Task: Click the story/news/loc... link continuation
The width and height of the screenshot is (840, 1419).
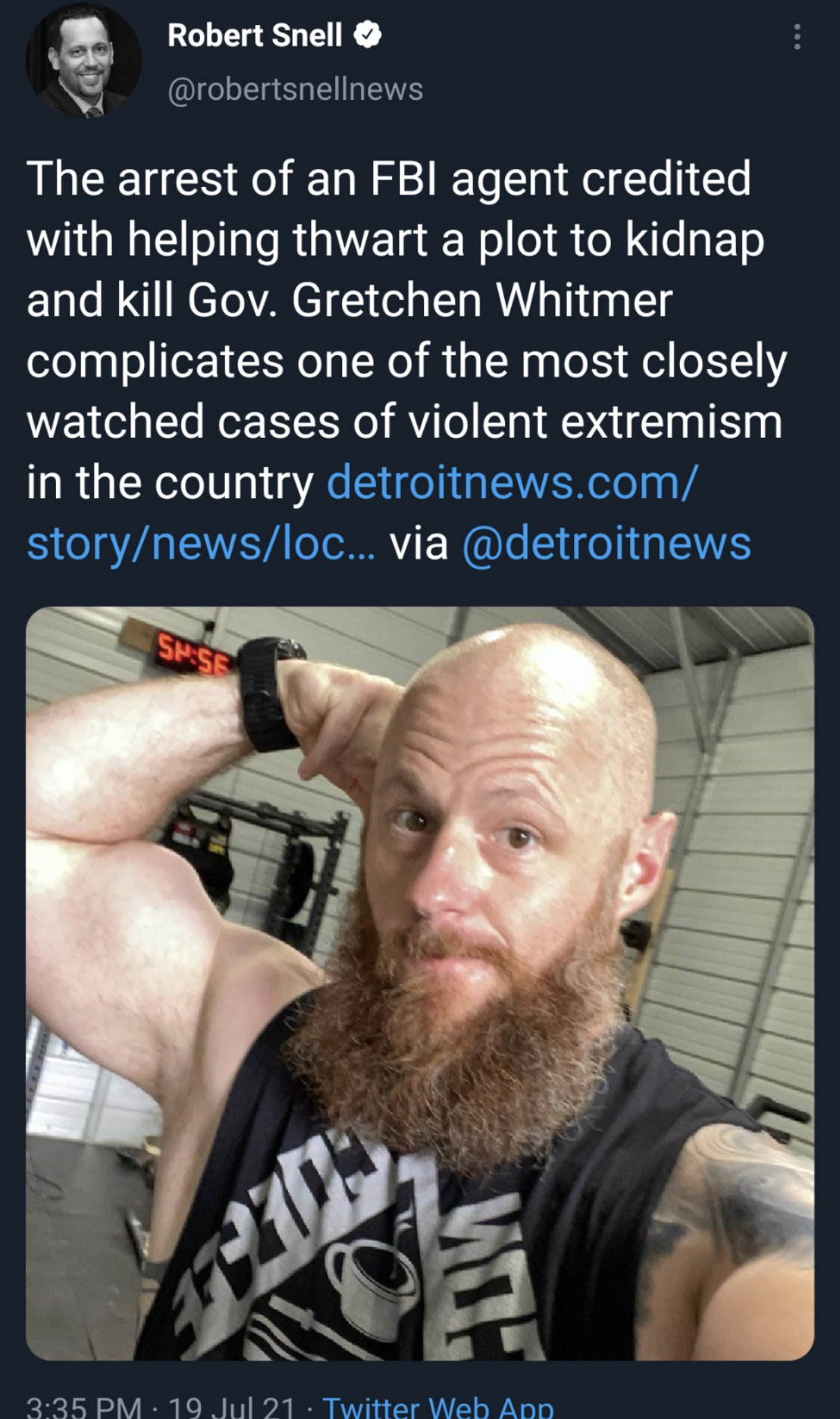Action: 202,543
